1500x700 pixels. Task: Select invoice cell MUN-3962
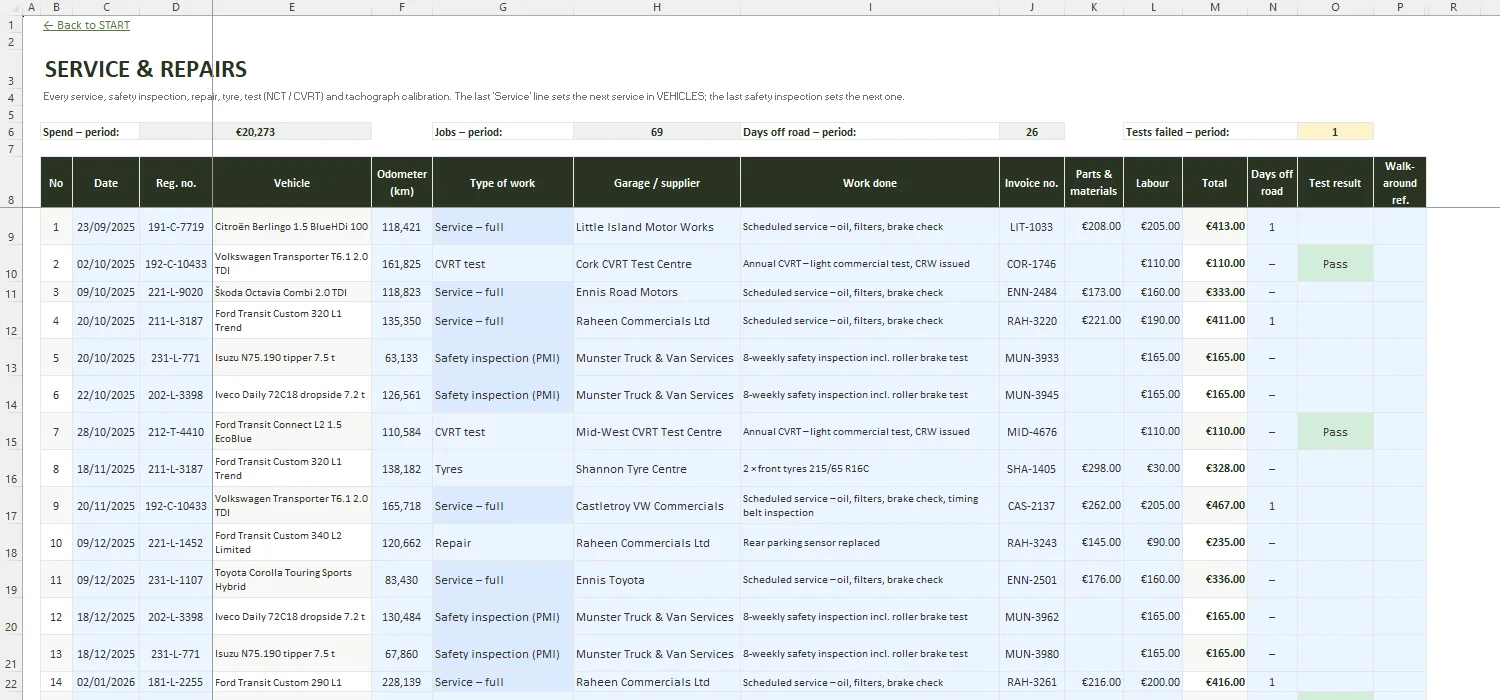click(1032, 617)
